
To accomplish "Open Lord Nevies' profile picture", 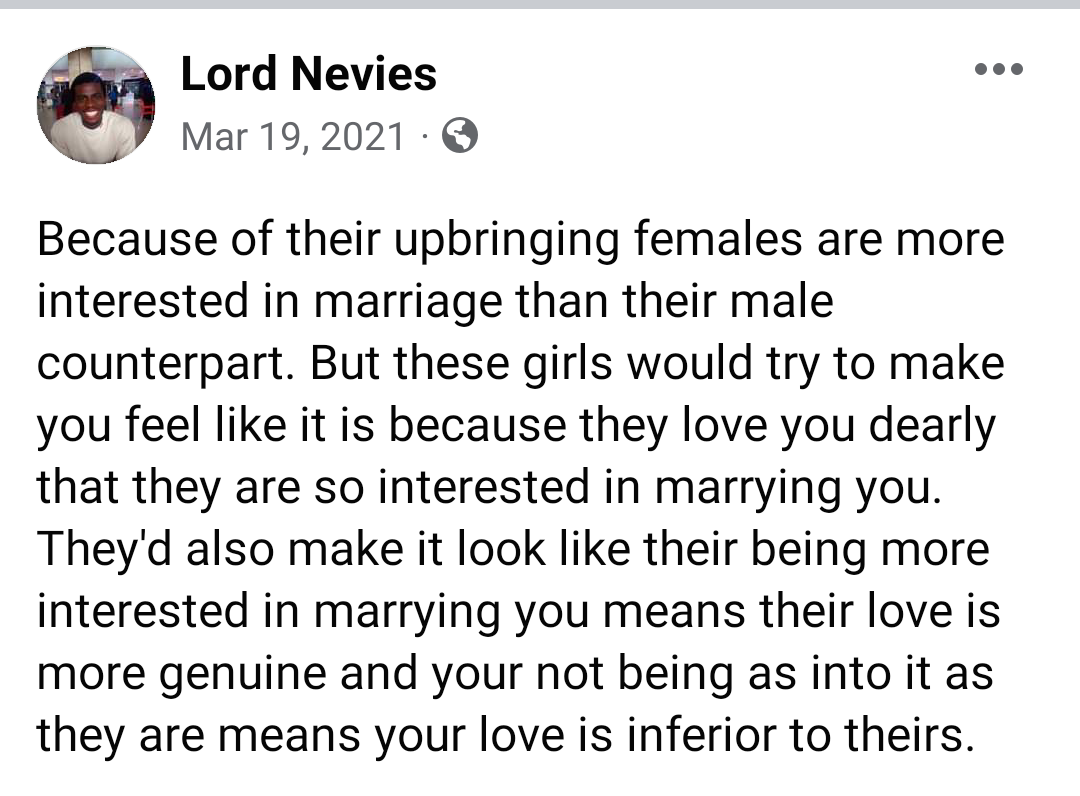I will pos(96,105).
